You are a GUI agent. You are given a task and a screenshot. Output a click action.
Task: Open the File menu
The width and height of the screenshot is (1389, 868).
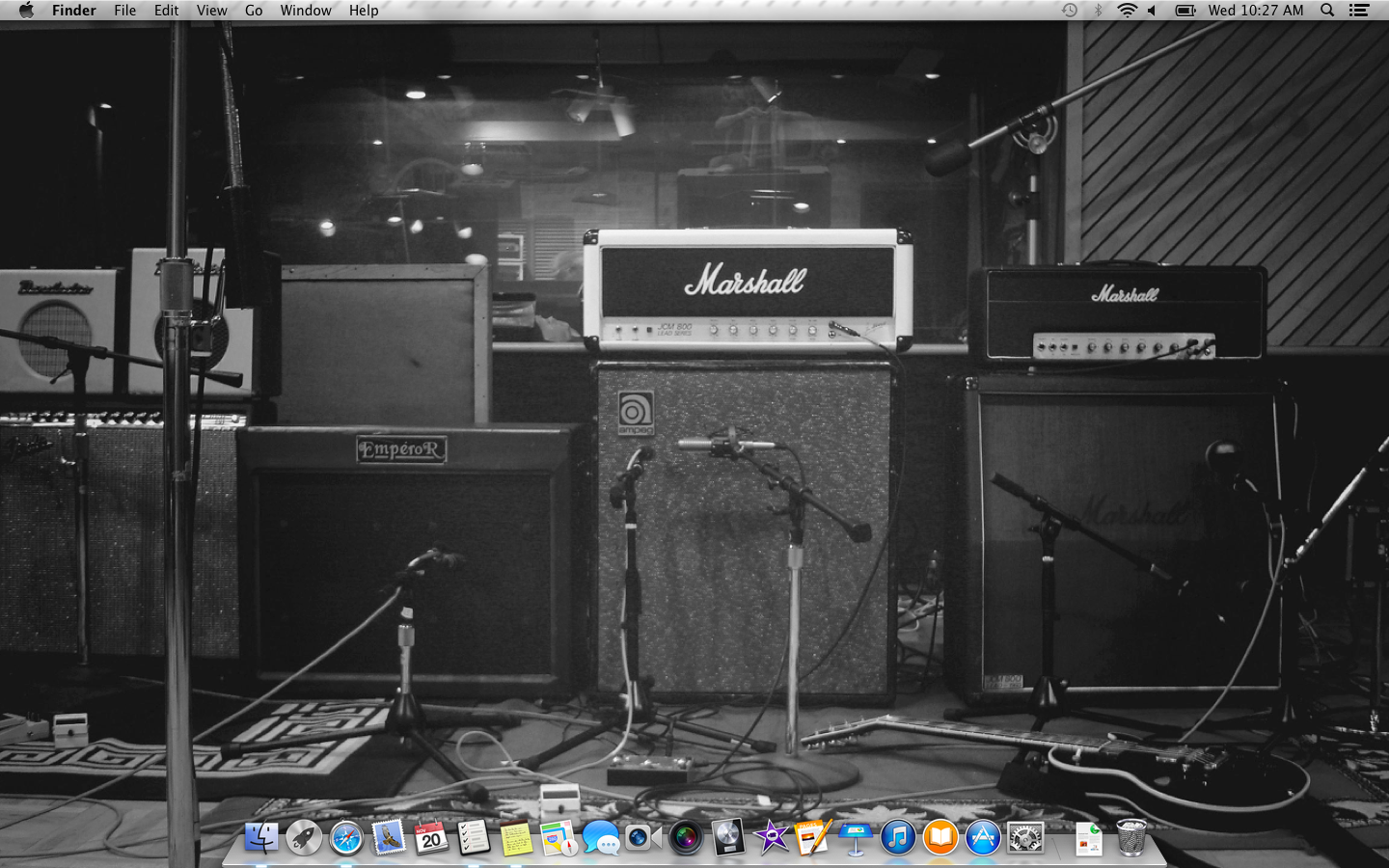(125, 10)
